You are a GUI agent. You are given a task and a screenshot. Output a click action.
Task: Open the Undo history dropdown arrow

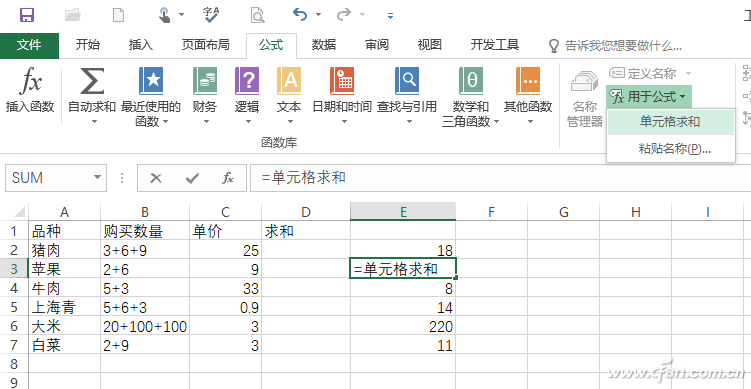tap(319, 15)
